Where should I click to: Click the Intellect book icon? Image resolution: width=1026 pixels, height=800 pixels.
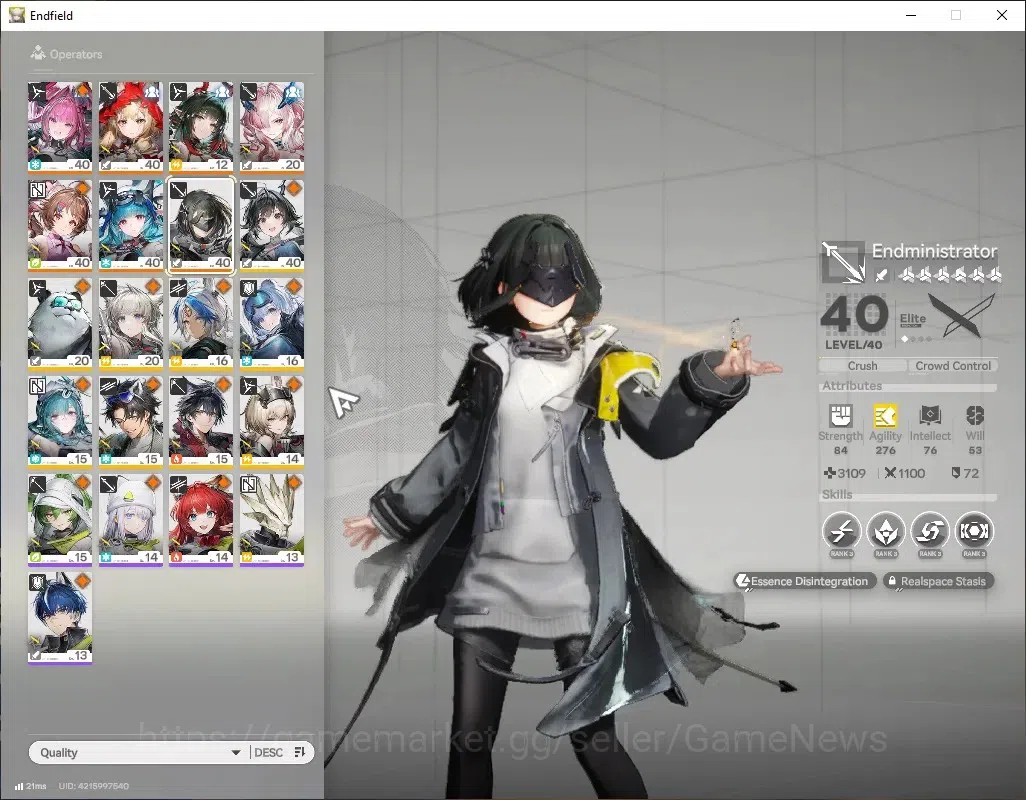point(930,415)
